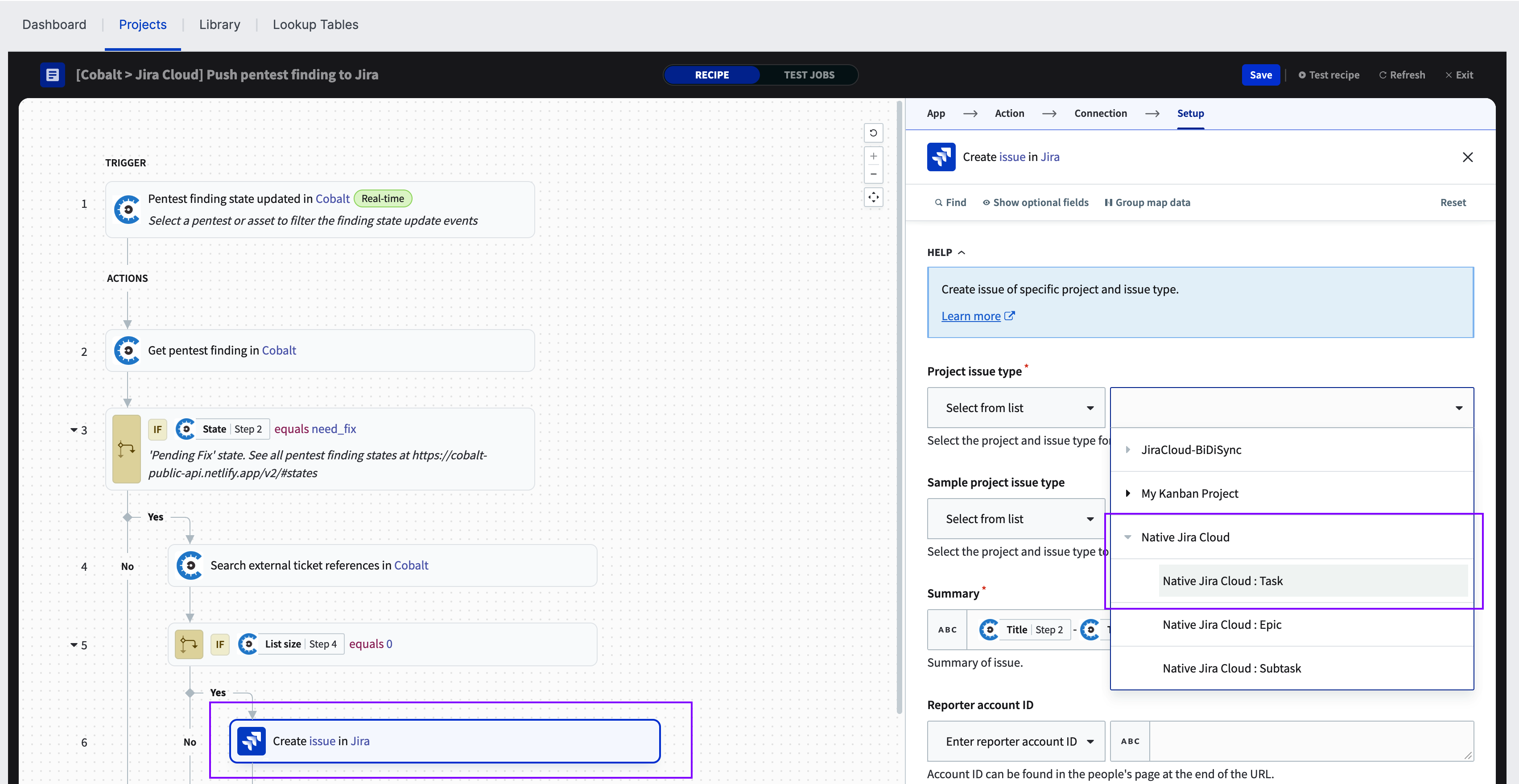Open the Projects tab

pos(143,25)
